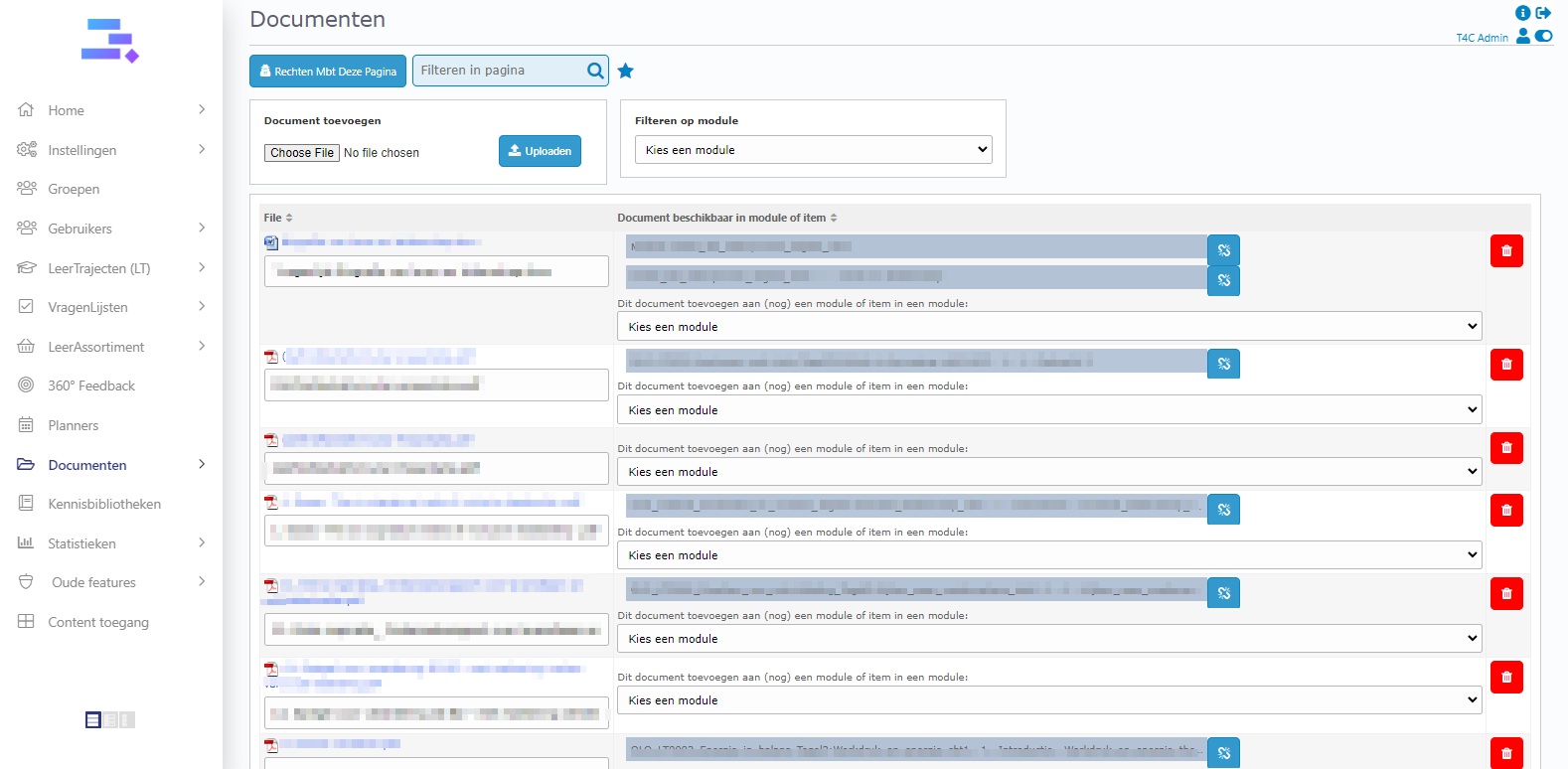Viewport: 1568px width, 769px height.
Task: Go to 360° Feedback in the sidebar
Action: [x=91, y=385]
